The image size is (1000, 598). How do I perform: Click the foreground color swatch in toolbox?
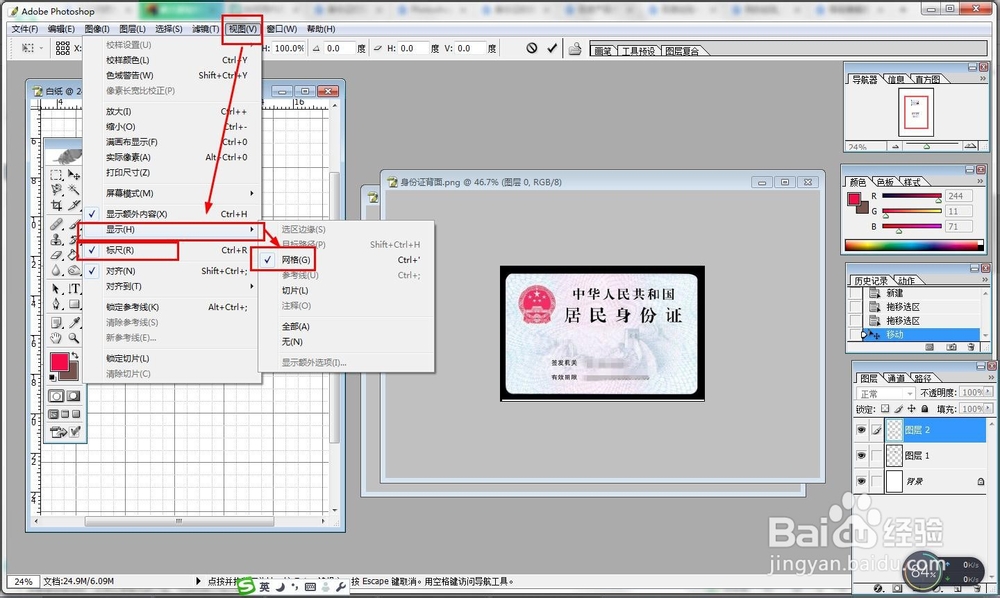pos(59,361)
